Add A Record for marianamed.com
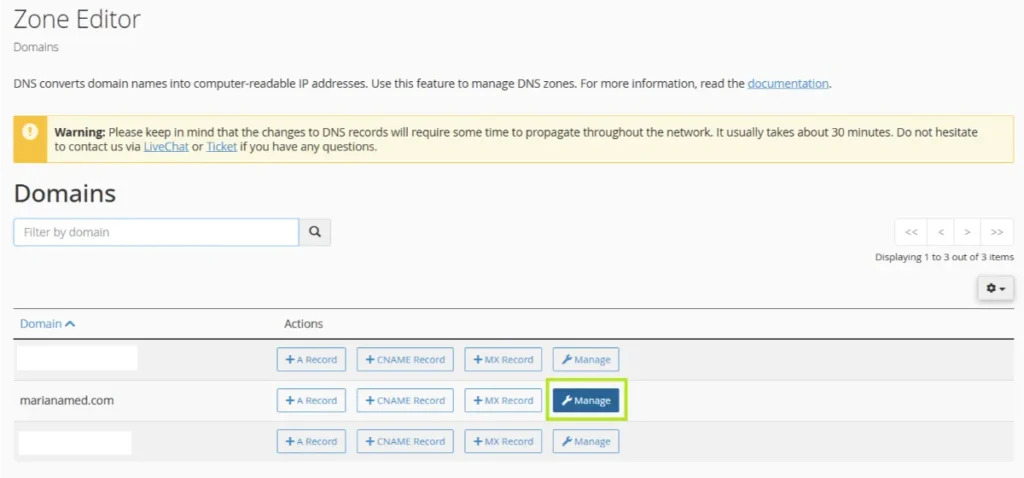This screenshot has height=478, width=1024. coord(311,401)
